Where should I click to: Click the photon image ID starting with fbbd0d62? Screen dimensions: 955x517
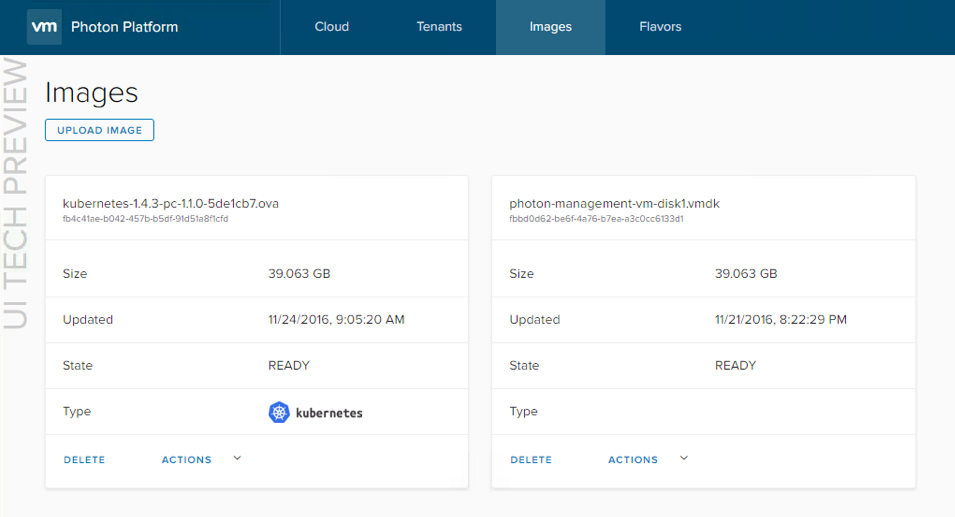coord(596,219)
